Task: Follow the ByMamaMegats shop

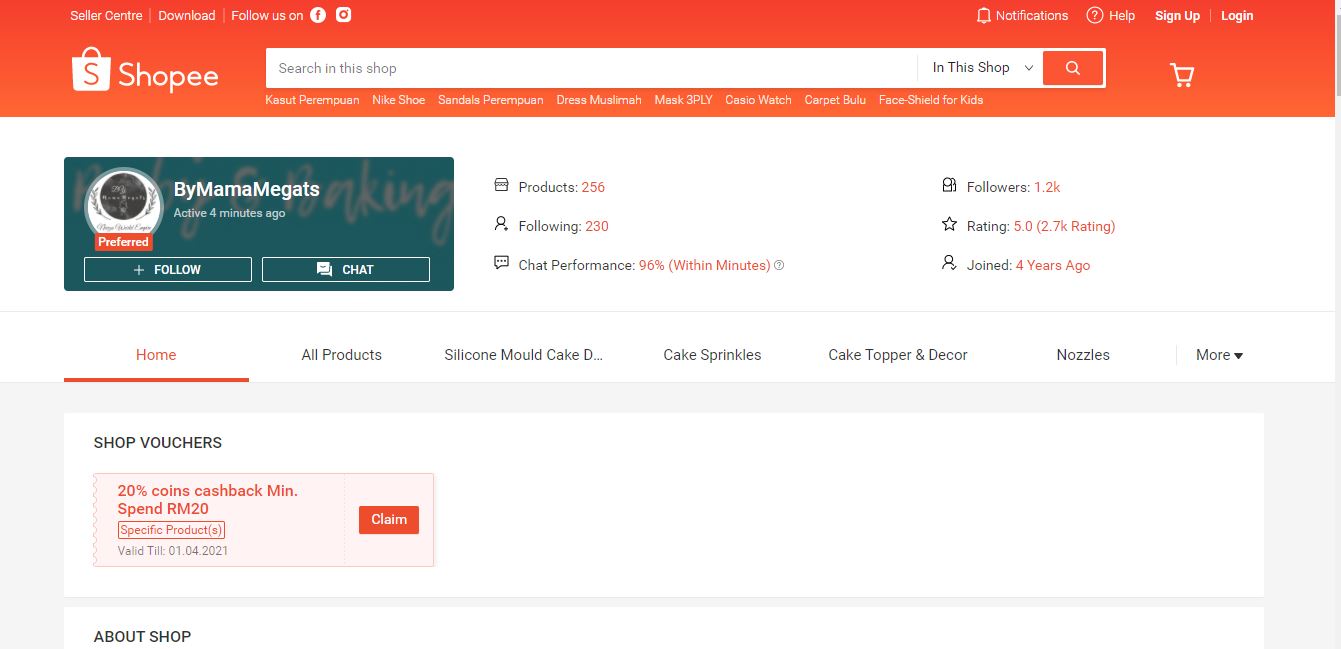Action: pyautogui.click(x=168, y=270)
